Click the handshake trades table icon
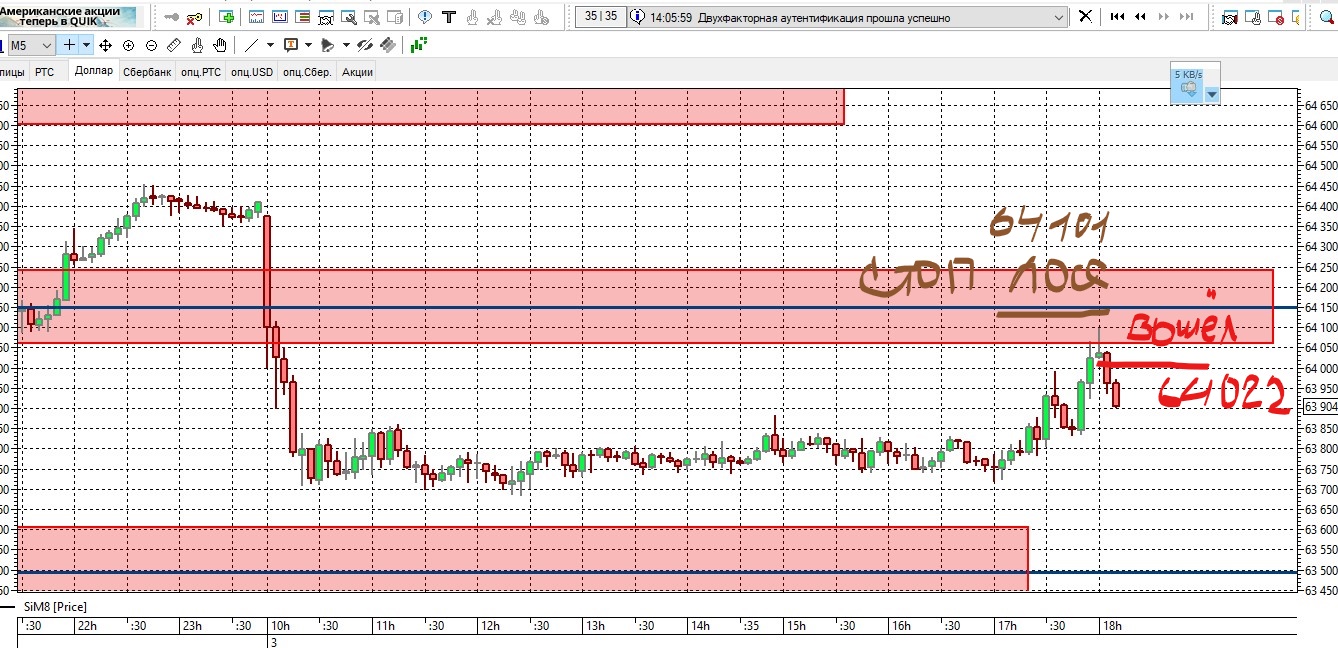 pyautogui.click(x=325, y=17)
